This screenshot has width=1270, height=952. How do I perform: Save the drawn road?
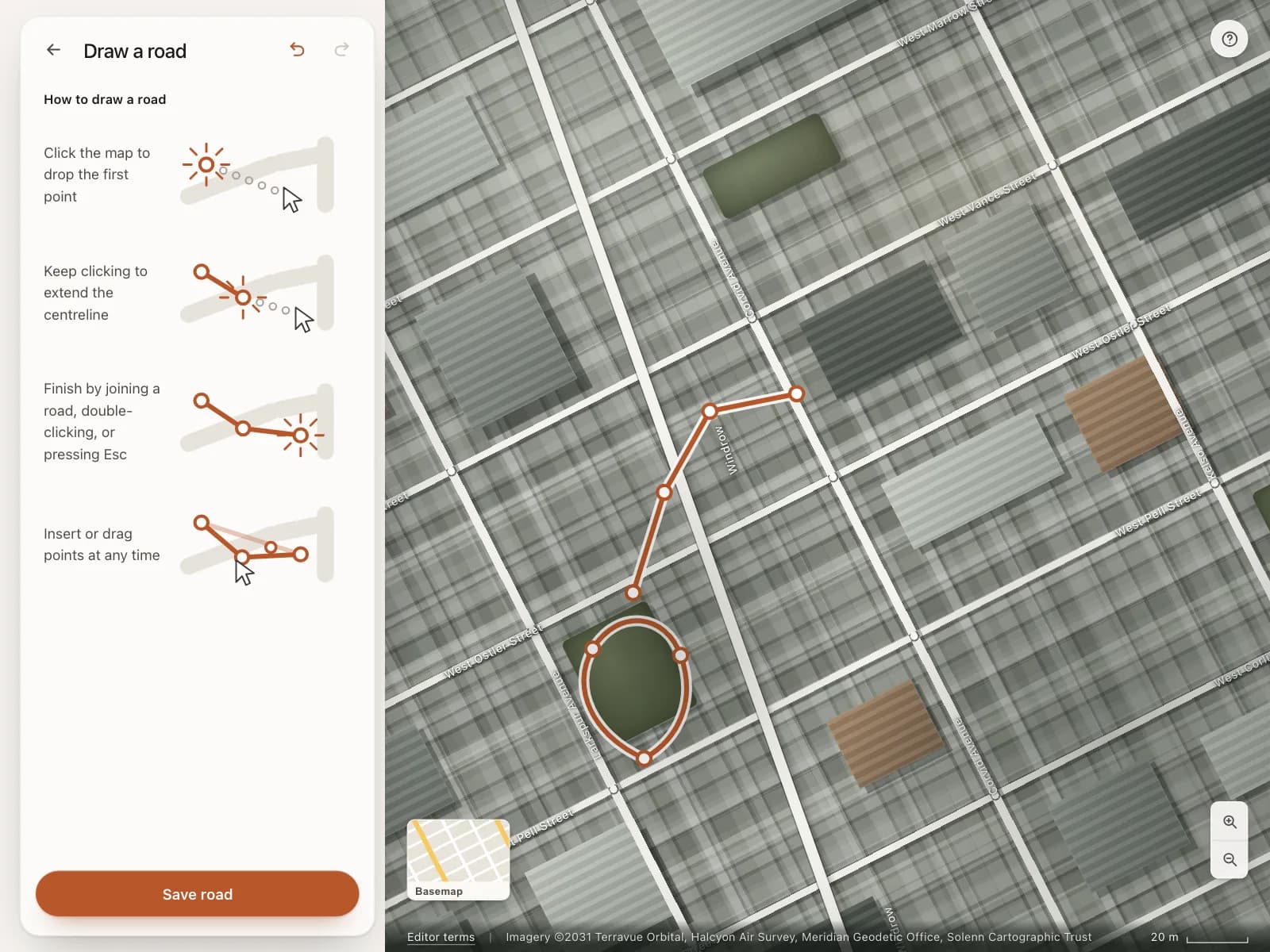pyautogui.click(x=198, y=894)
